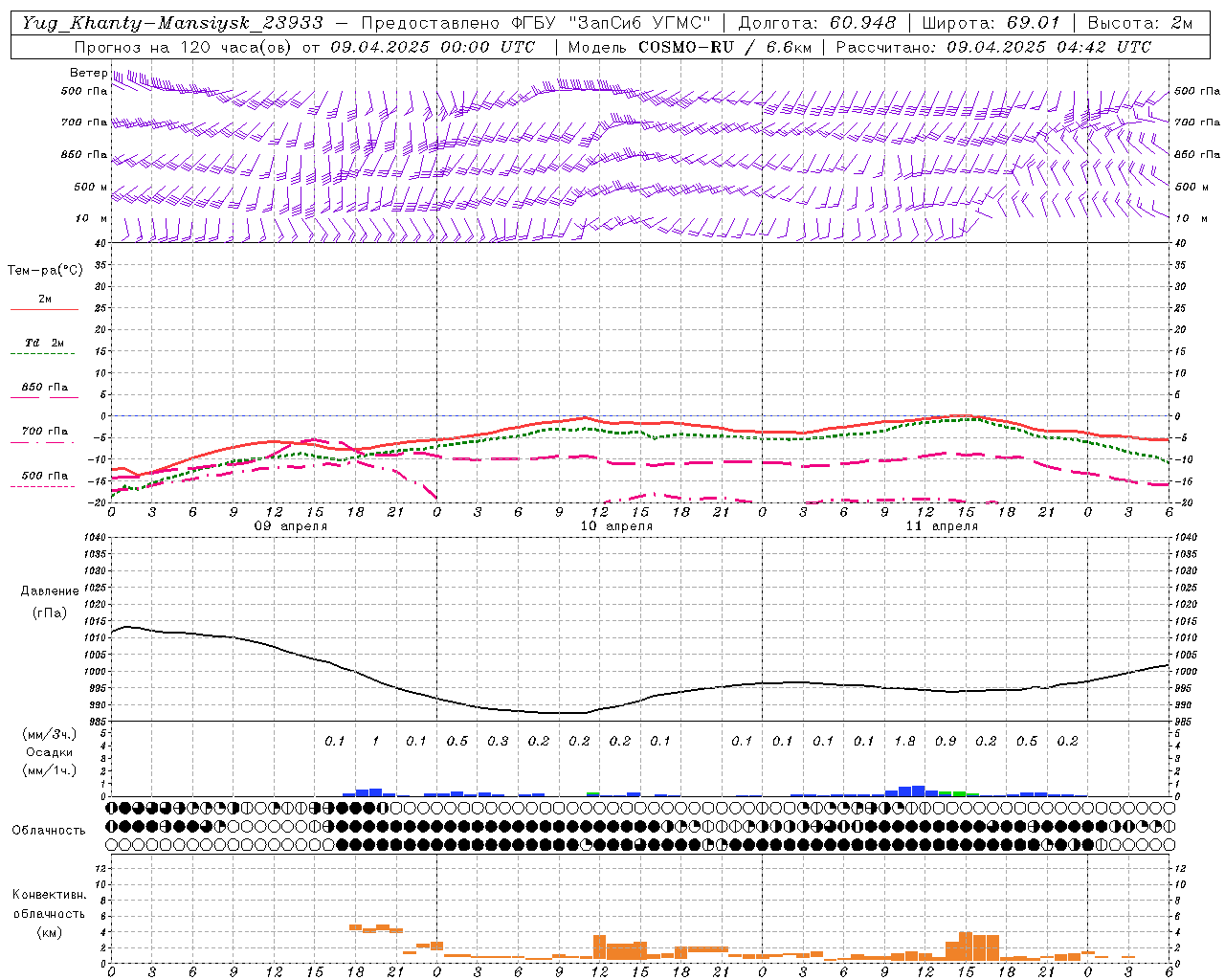1225x980 pixels.
Task: Click the 1.8 precipitation total value
Action: (x=904, y=741)
